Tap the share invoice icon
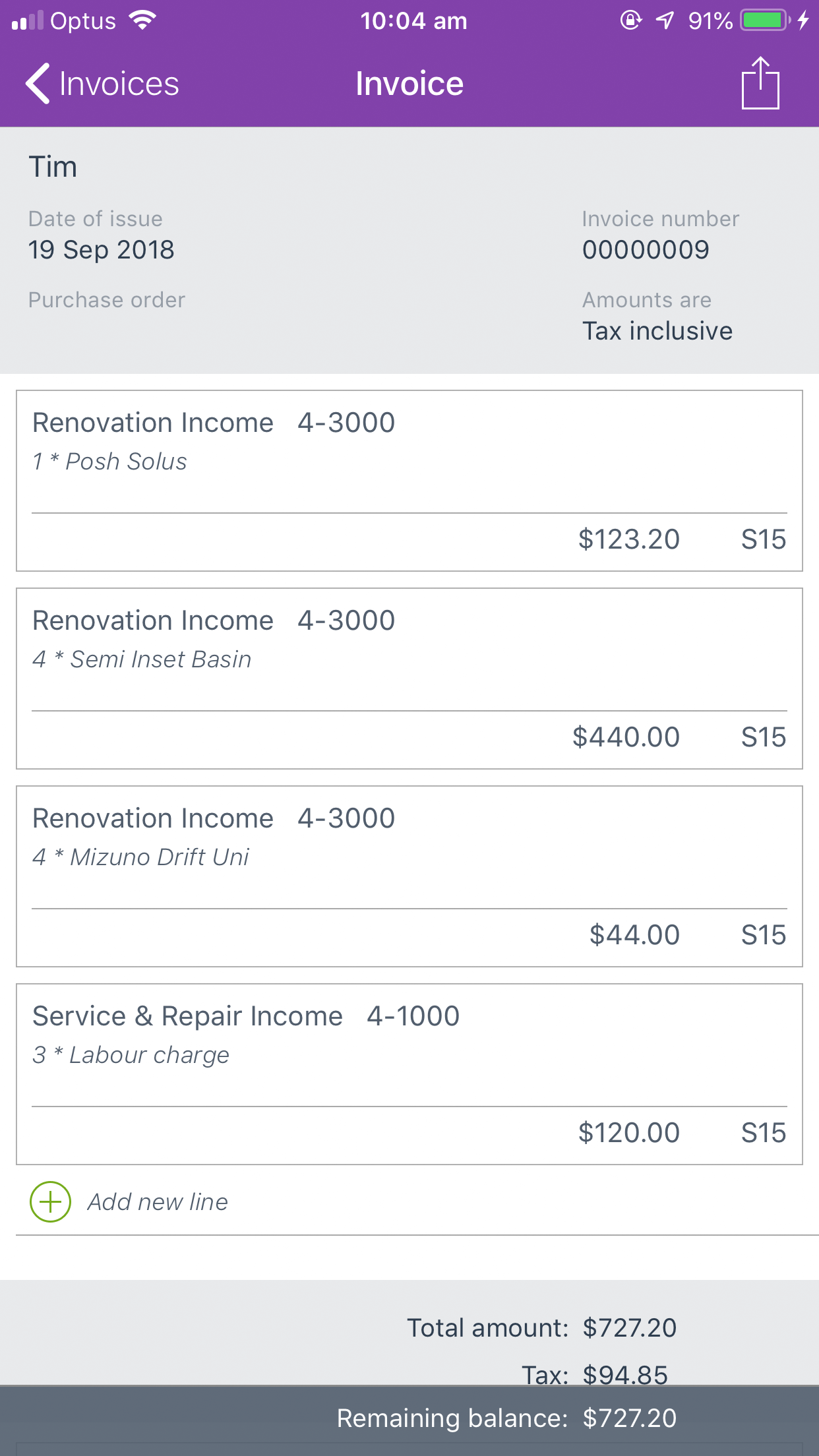 point(760,83)
